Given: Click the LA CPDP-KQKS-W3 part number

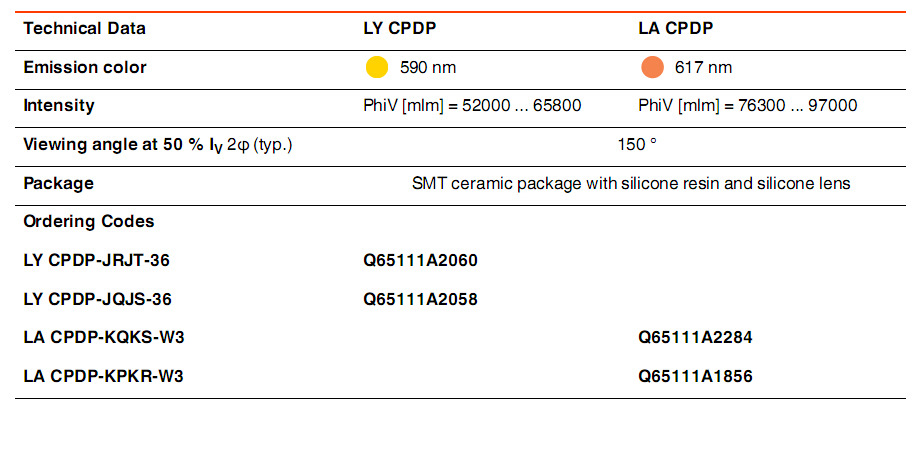Looking at the screenshot, I should tap(104, 337).
